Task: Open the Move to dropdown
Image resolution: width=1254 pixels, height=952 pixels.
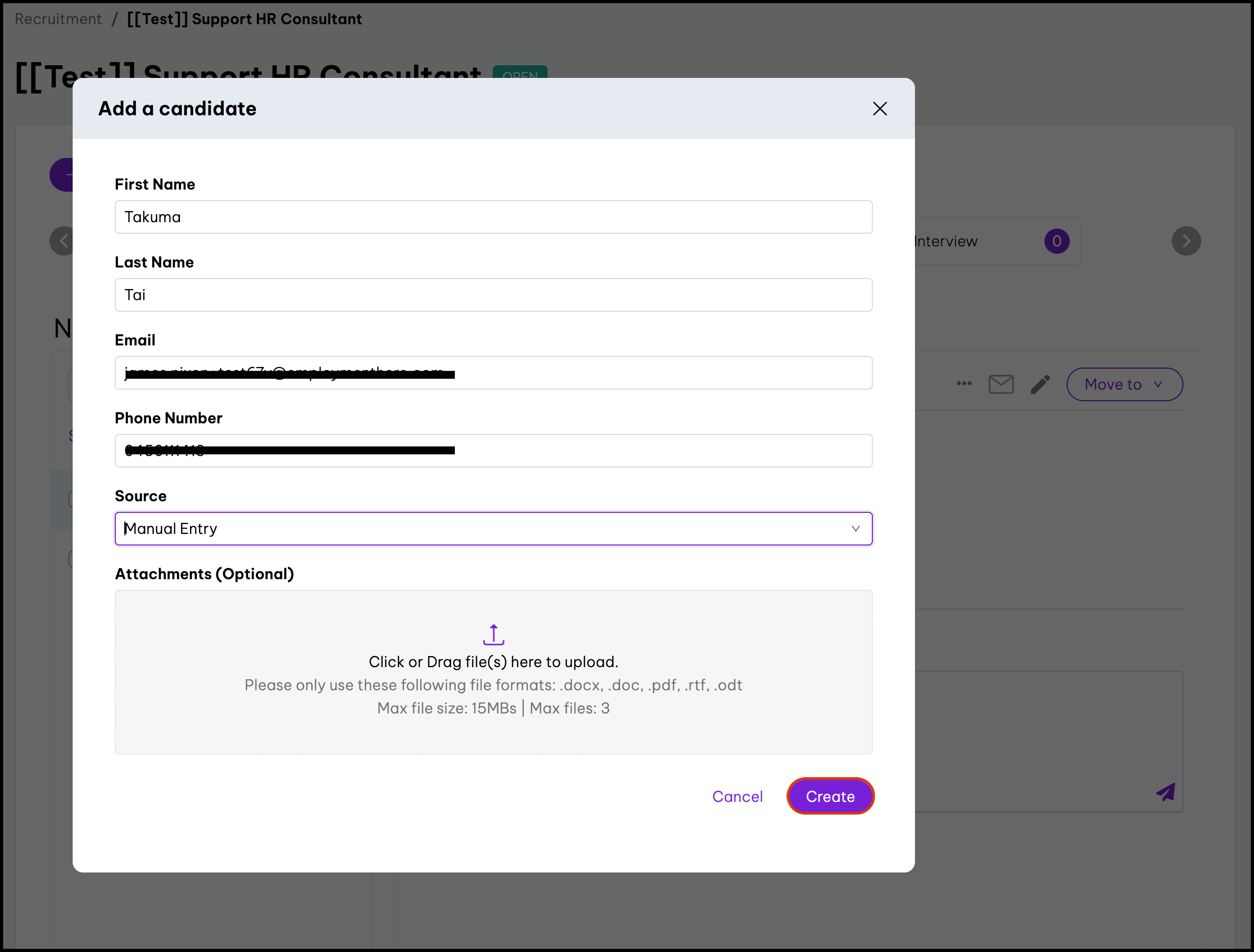Action: tap(1124, 384)
